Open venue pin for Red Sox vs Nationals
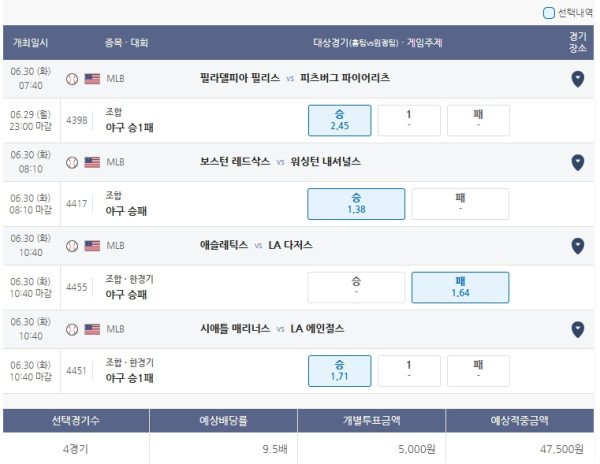Image resolution: width=600 pixels, height=464 pixels. pos(577,163)
